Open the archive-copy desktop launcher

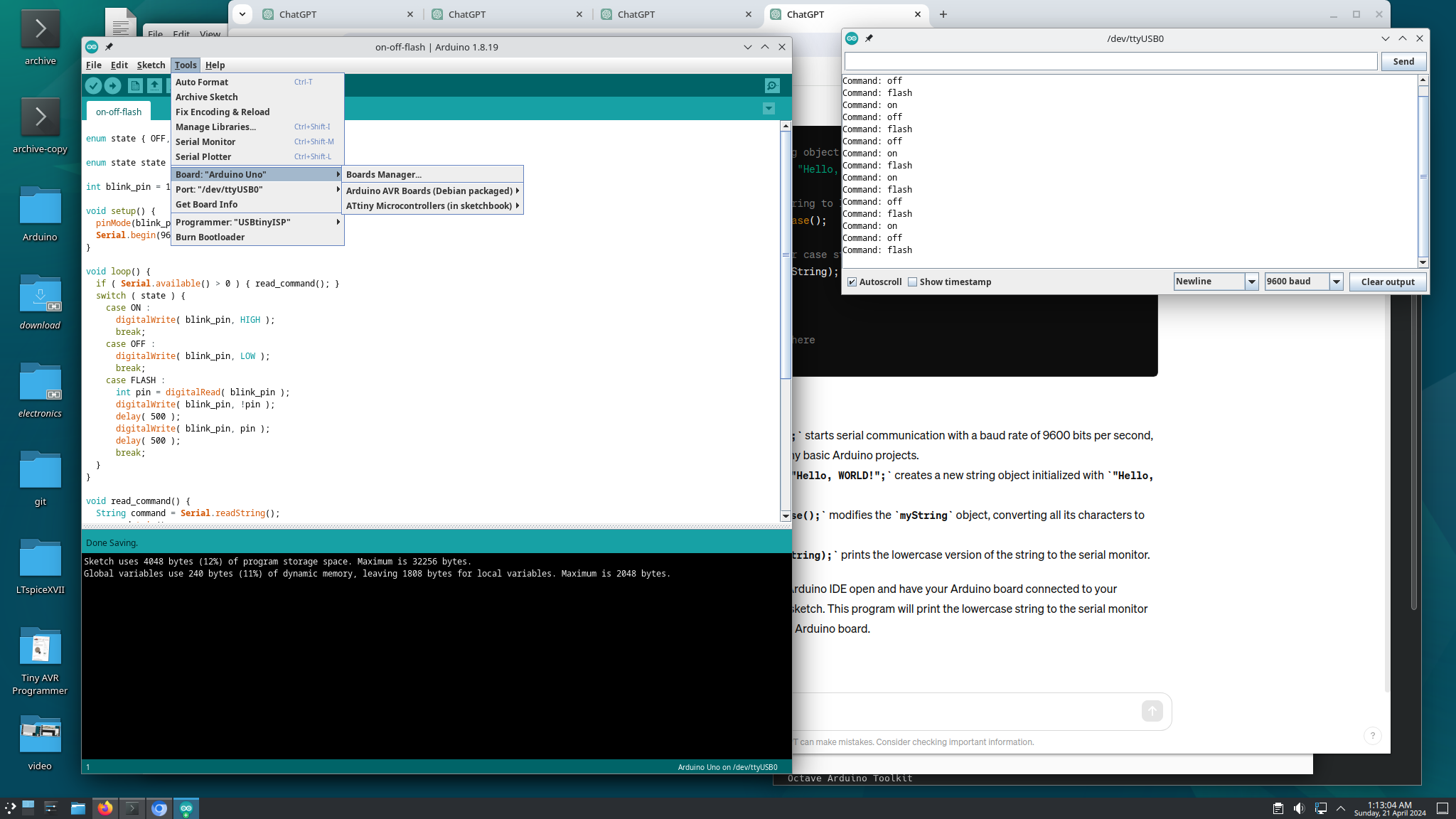(x=41, y=125)
